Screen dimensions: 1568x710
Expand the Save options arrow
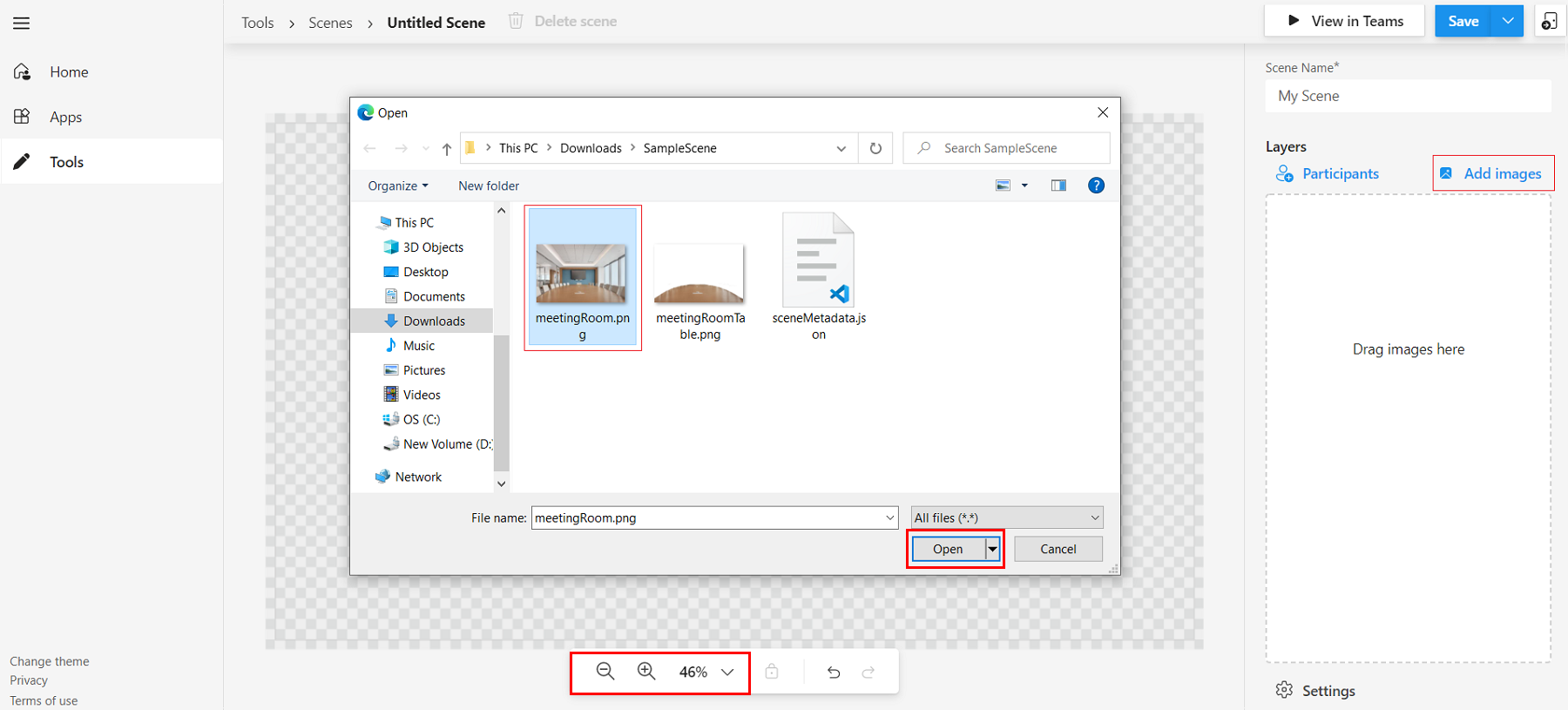click(x=1508, y=21)
